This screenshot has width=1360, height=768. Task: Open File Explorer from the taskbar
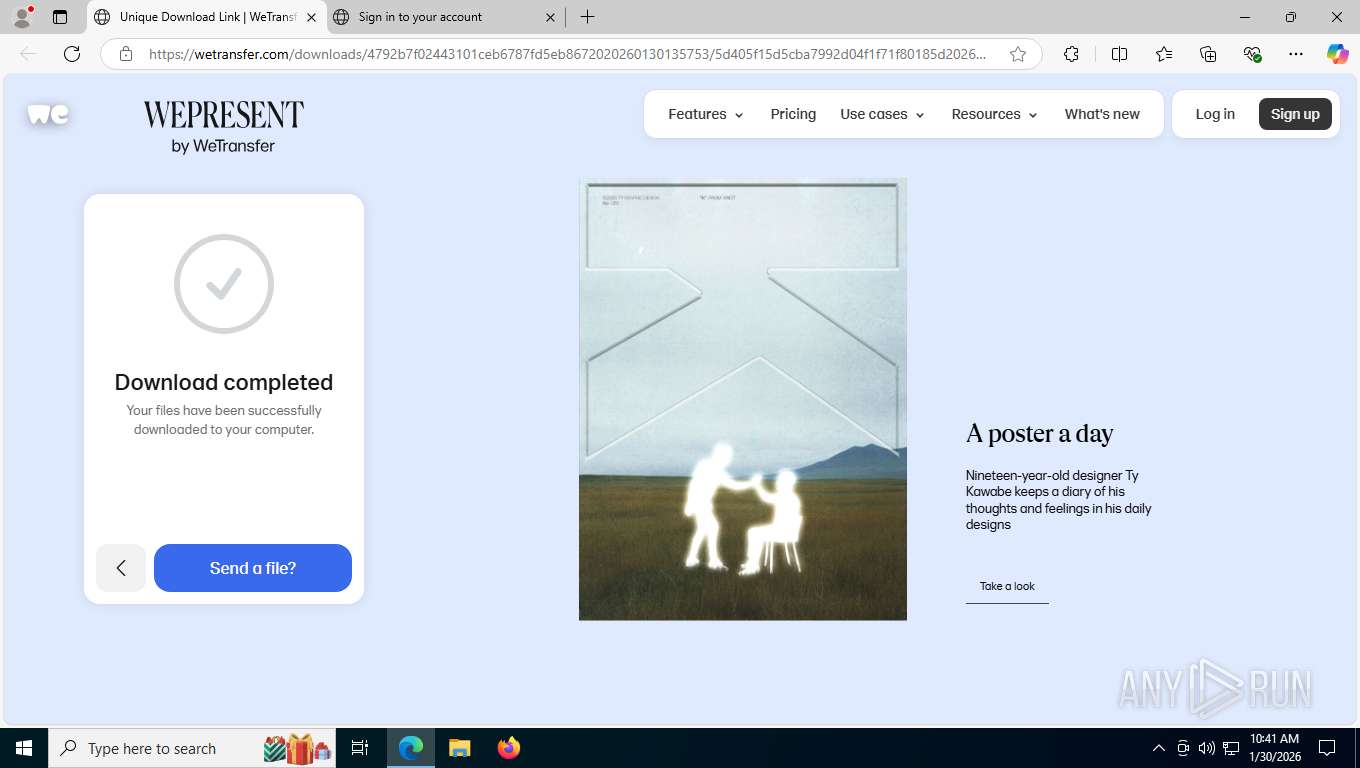click(459, 748)
